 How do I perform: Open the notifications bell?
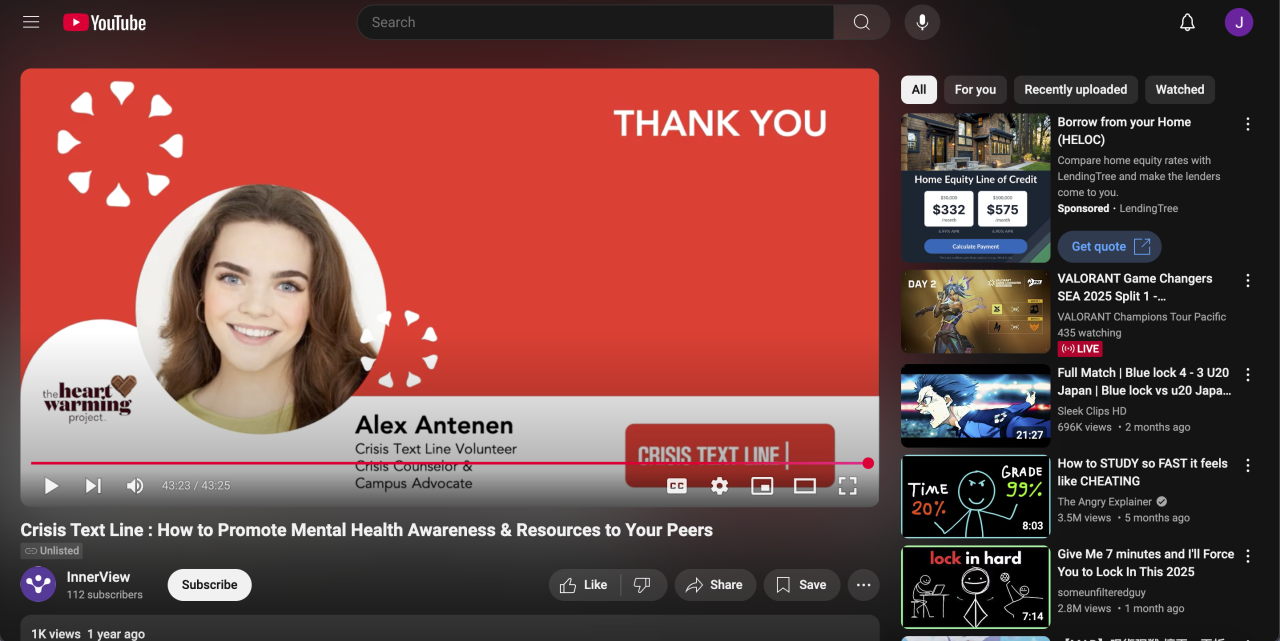[x=1187, y=22]
